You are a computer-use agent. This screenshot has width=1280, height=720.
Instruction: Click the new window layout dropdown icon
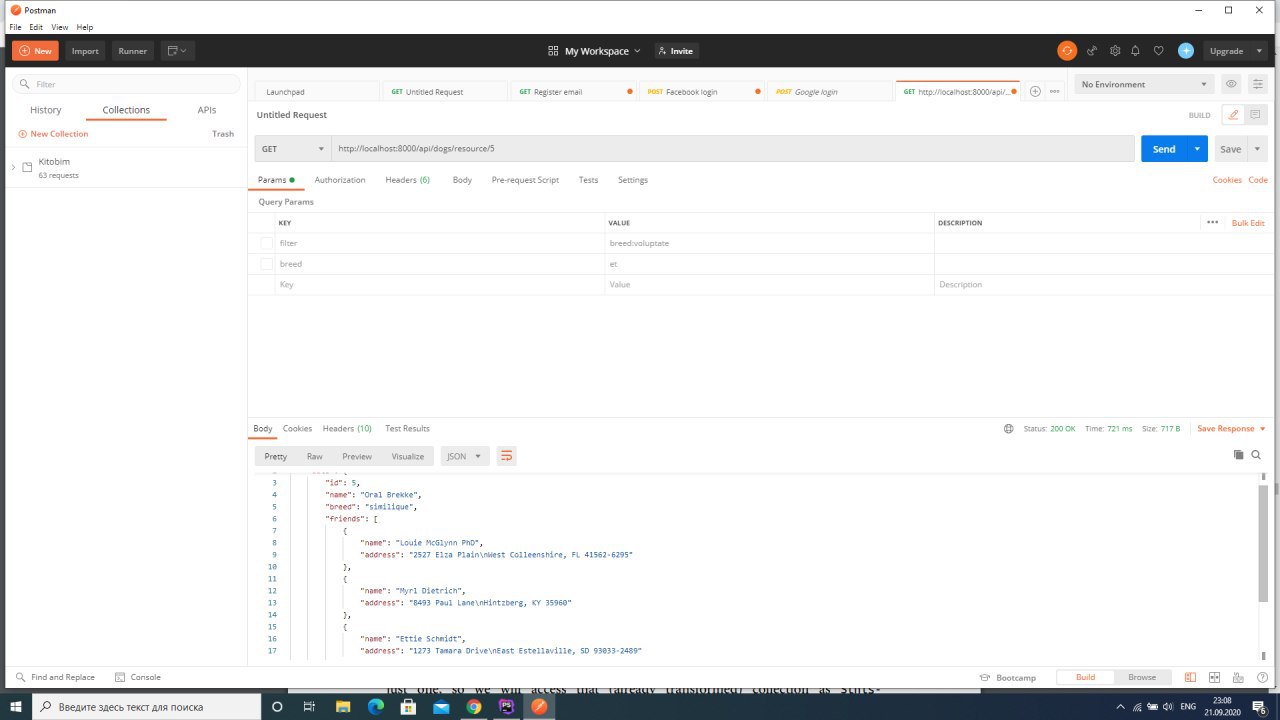click(176, 51)
